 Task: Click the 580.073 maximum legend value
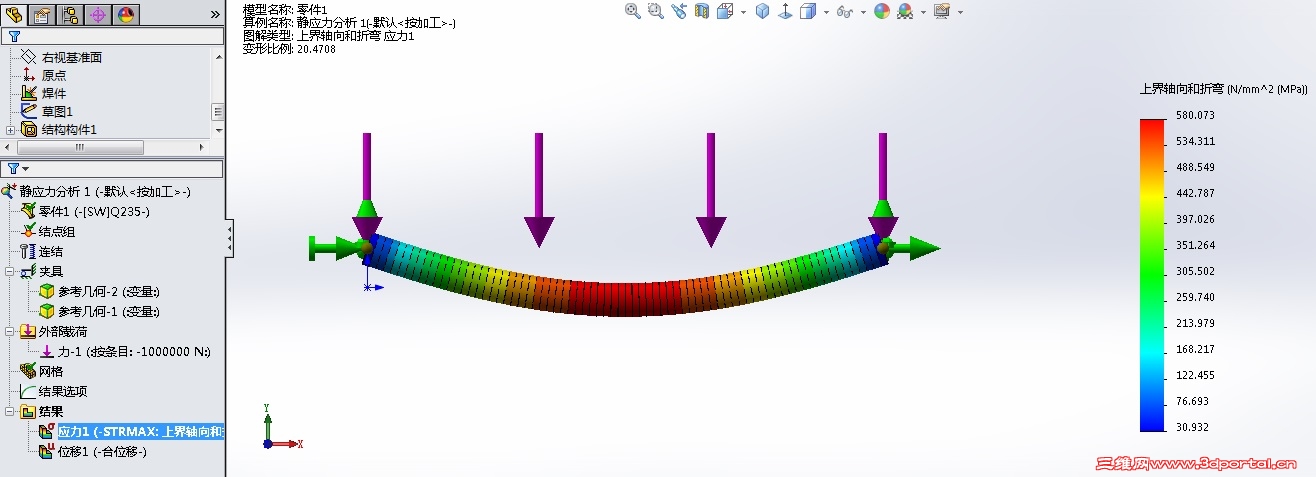[x=1195, y=115]
